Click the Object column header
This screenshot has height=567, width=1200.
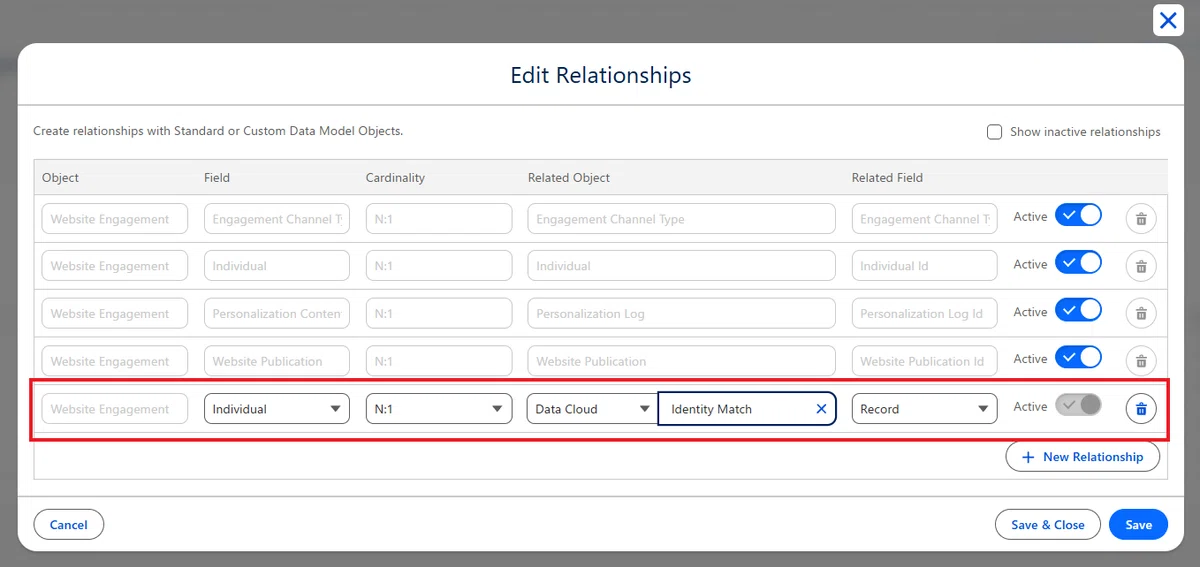tap(60, 178)
